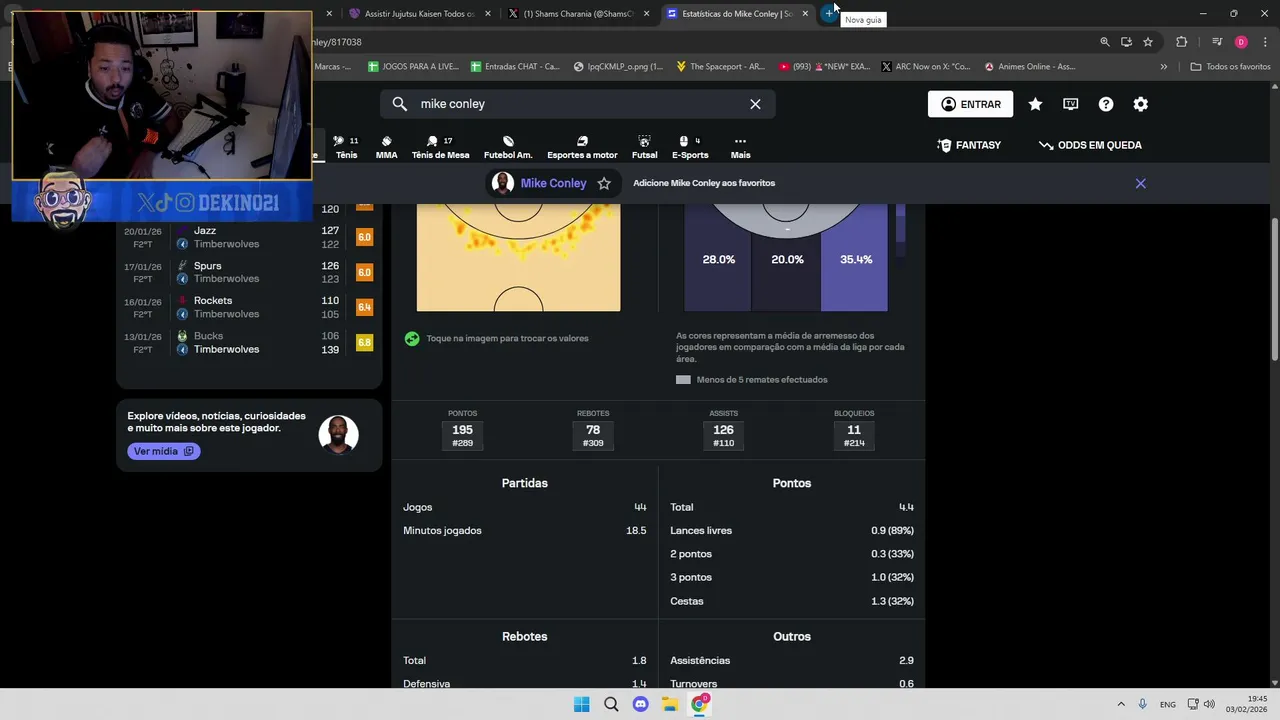Open a new browser tab (Nova guia)
1280x720 pixels.
pyautogui.click(x=829, y=14)
